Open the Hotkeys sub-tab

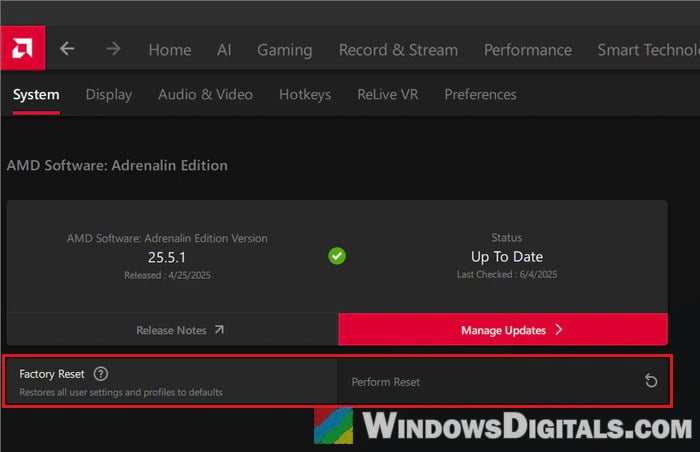305,95
